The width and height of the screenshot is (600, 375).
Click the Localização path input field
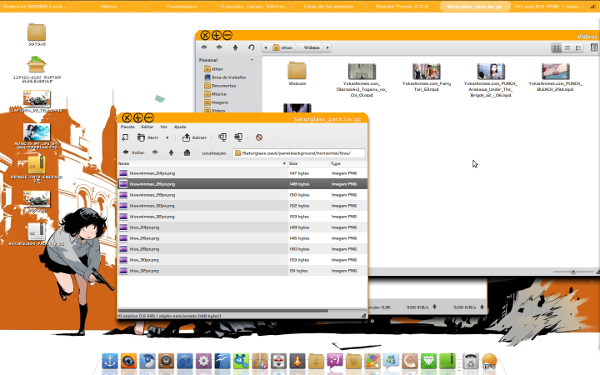point(299,153)
